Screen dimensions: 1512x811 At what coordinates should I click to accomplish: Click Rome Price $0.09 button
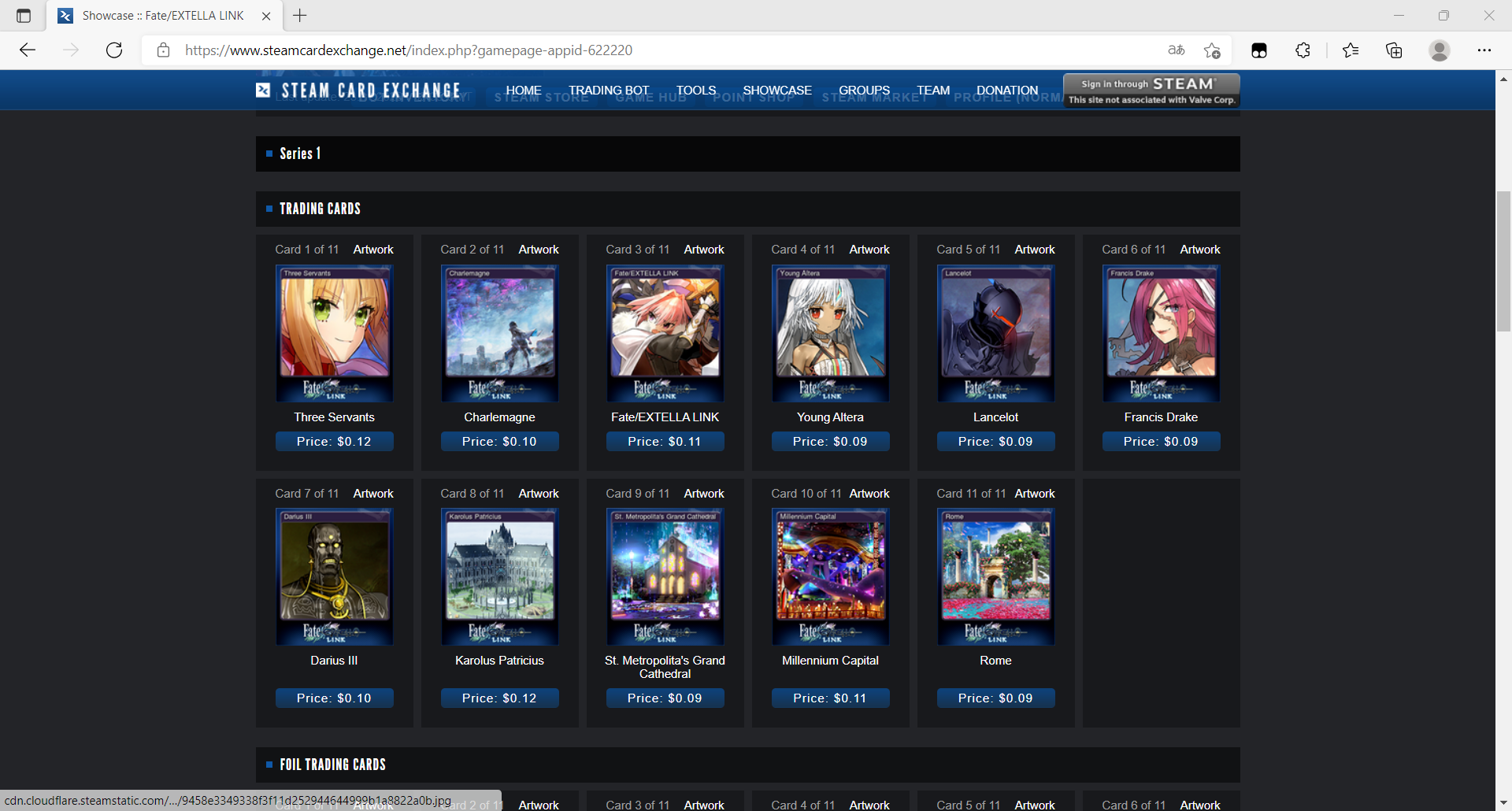coord(996,698)
